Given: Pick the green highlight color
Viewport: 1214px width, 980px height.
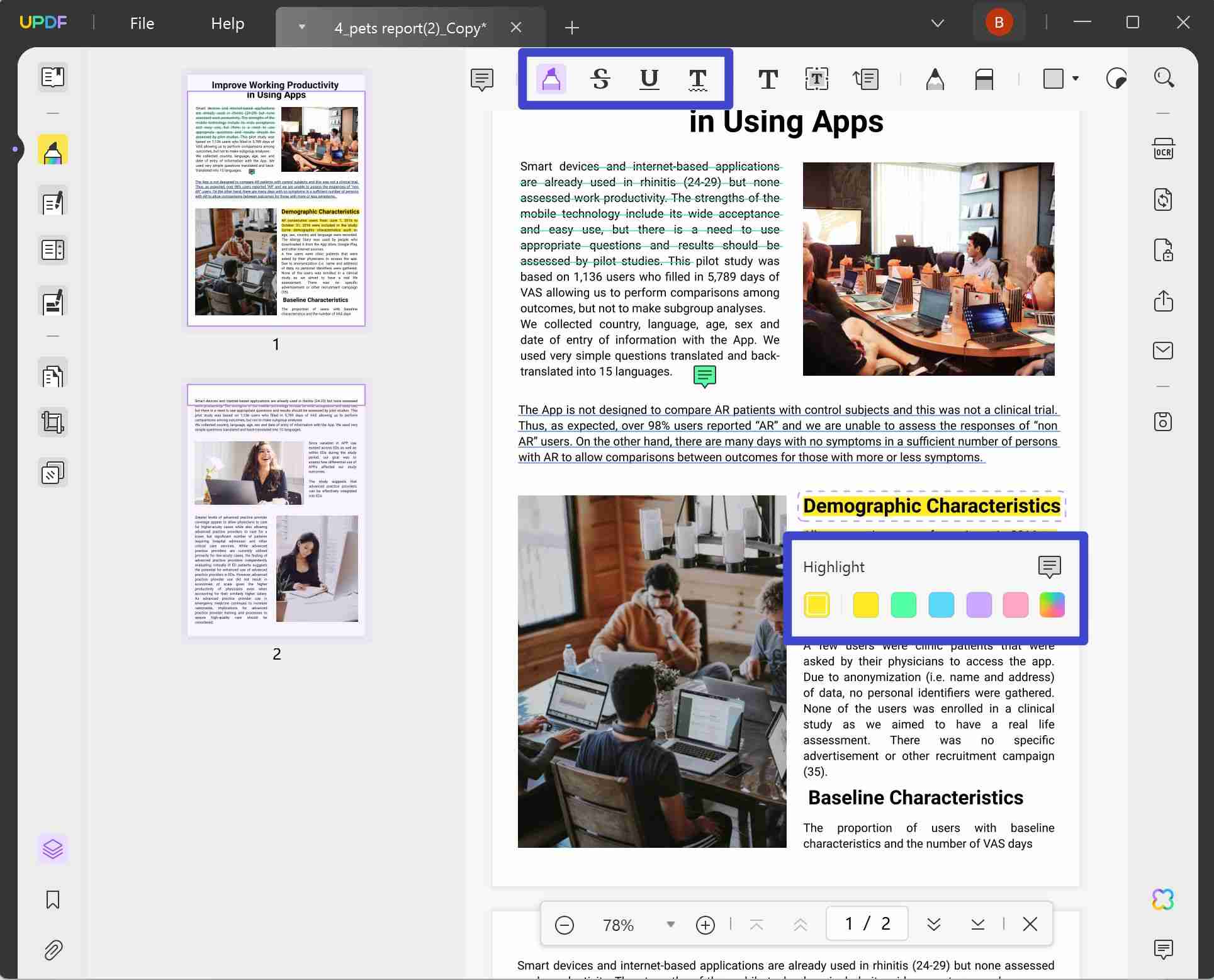Looking at the screenshot, I should pyautogui.click(x=904, y=605).
